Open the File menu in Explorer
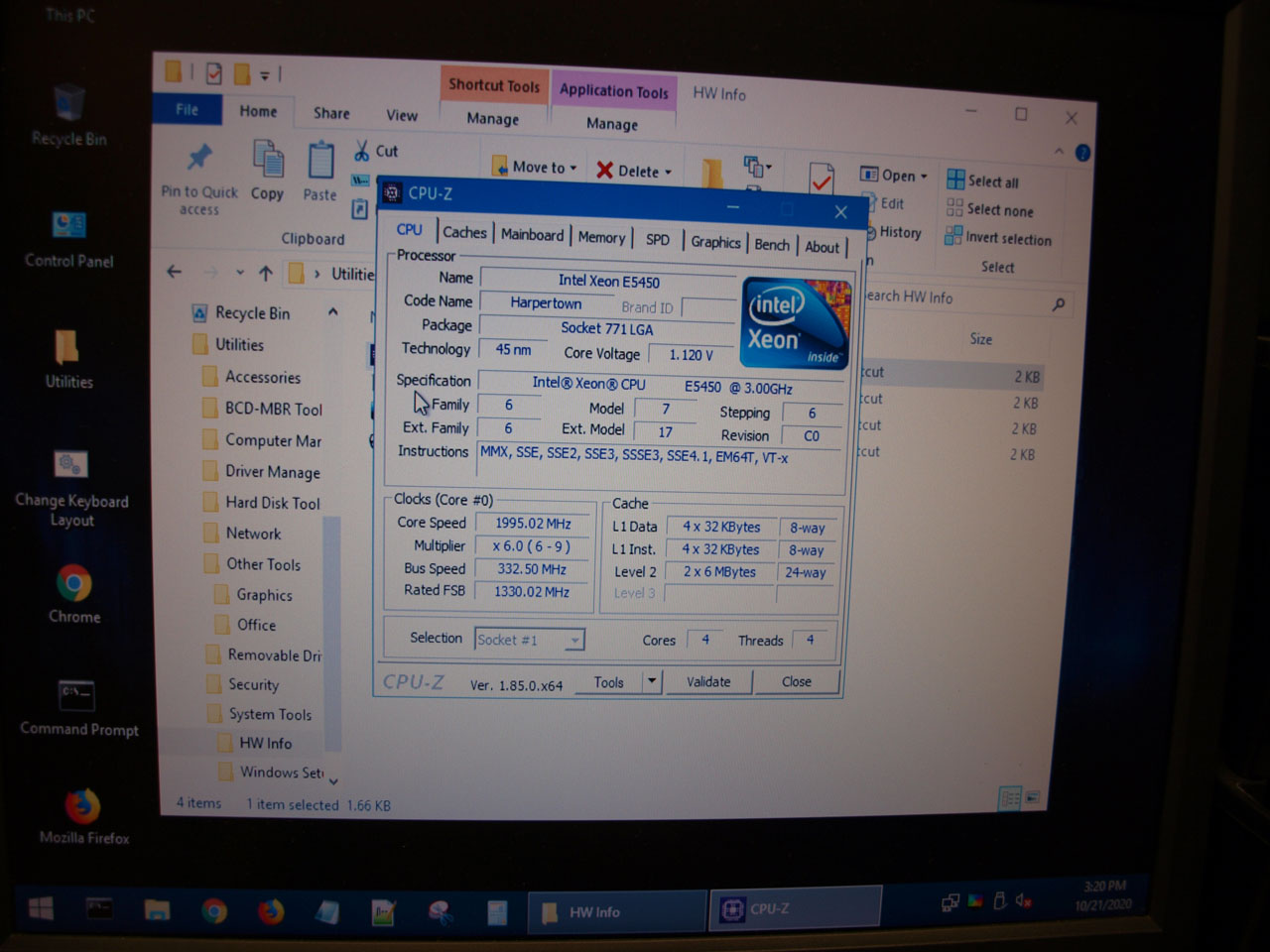 188,109
